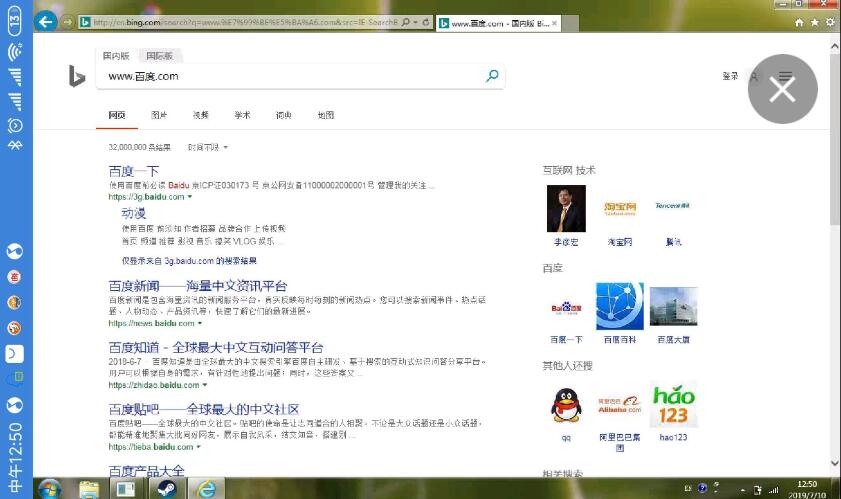
Task: Expand the 时间不限 time filter dropdown
Action: pyautogui.click(x=208, y=147)
